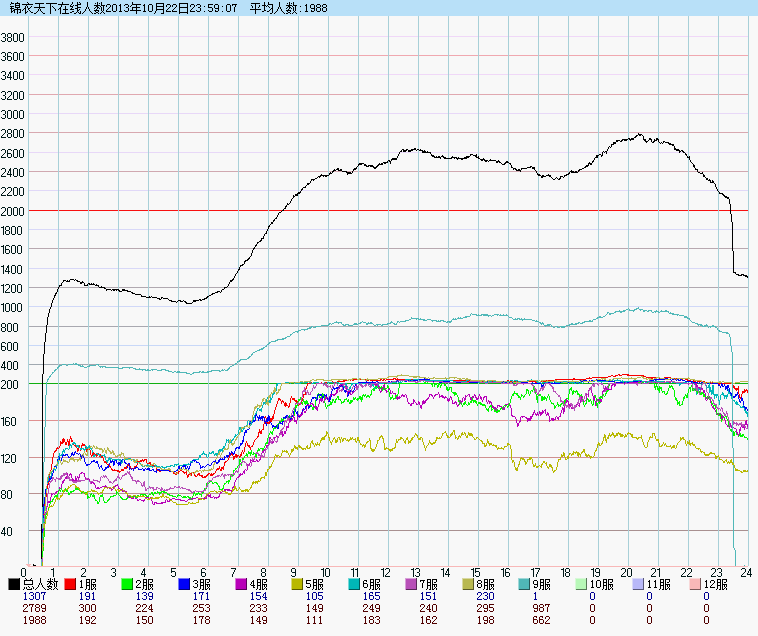Click the 2000 label on the y-axis
This screenshot has width=758, height=636.
click(12, 211)
